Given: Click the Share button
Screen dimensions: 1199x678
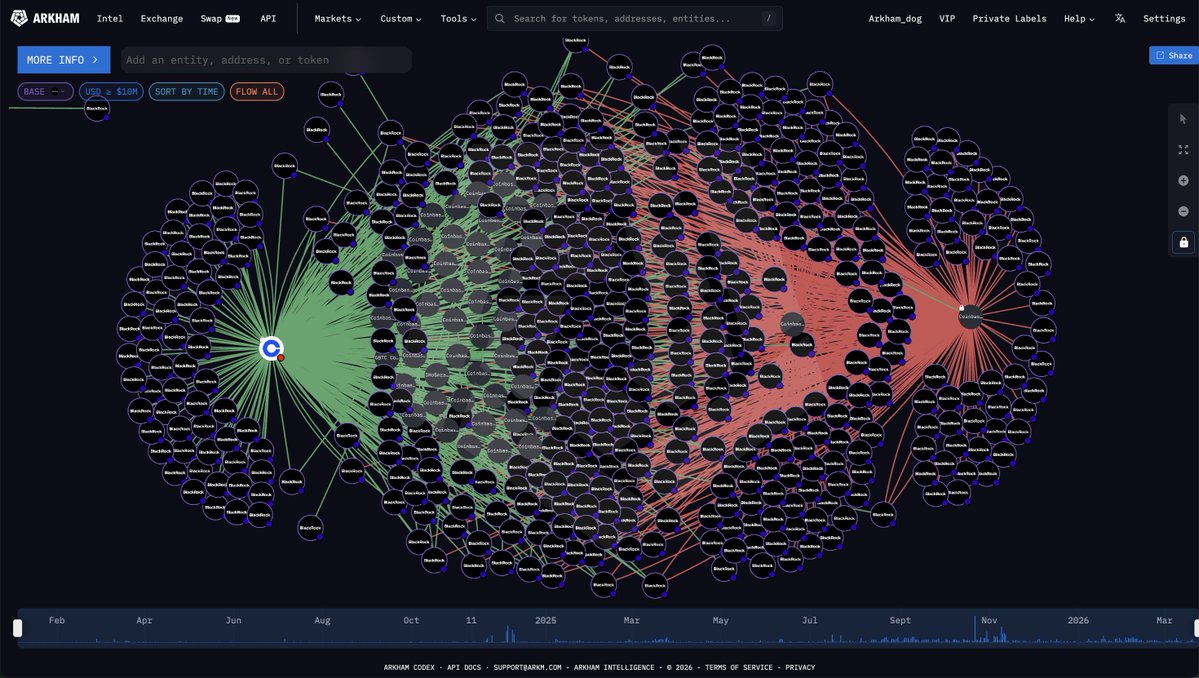Looking at the screenshot, I should click(1174, 55).
